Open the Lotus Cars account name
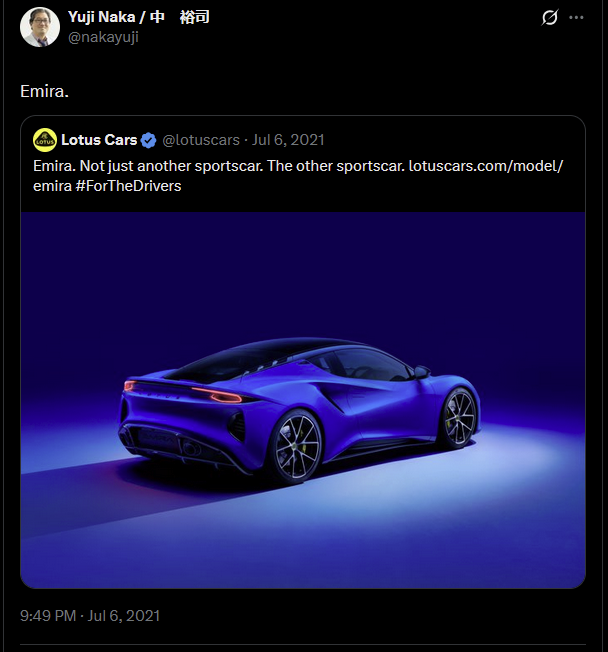Screen dimensions: 608x652 tap(99, 140)
